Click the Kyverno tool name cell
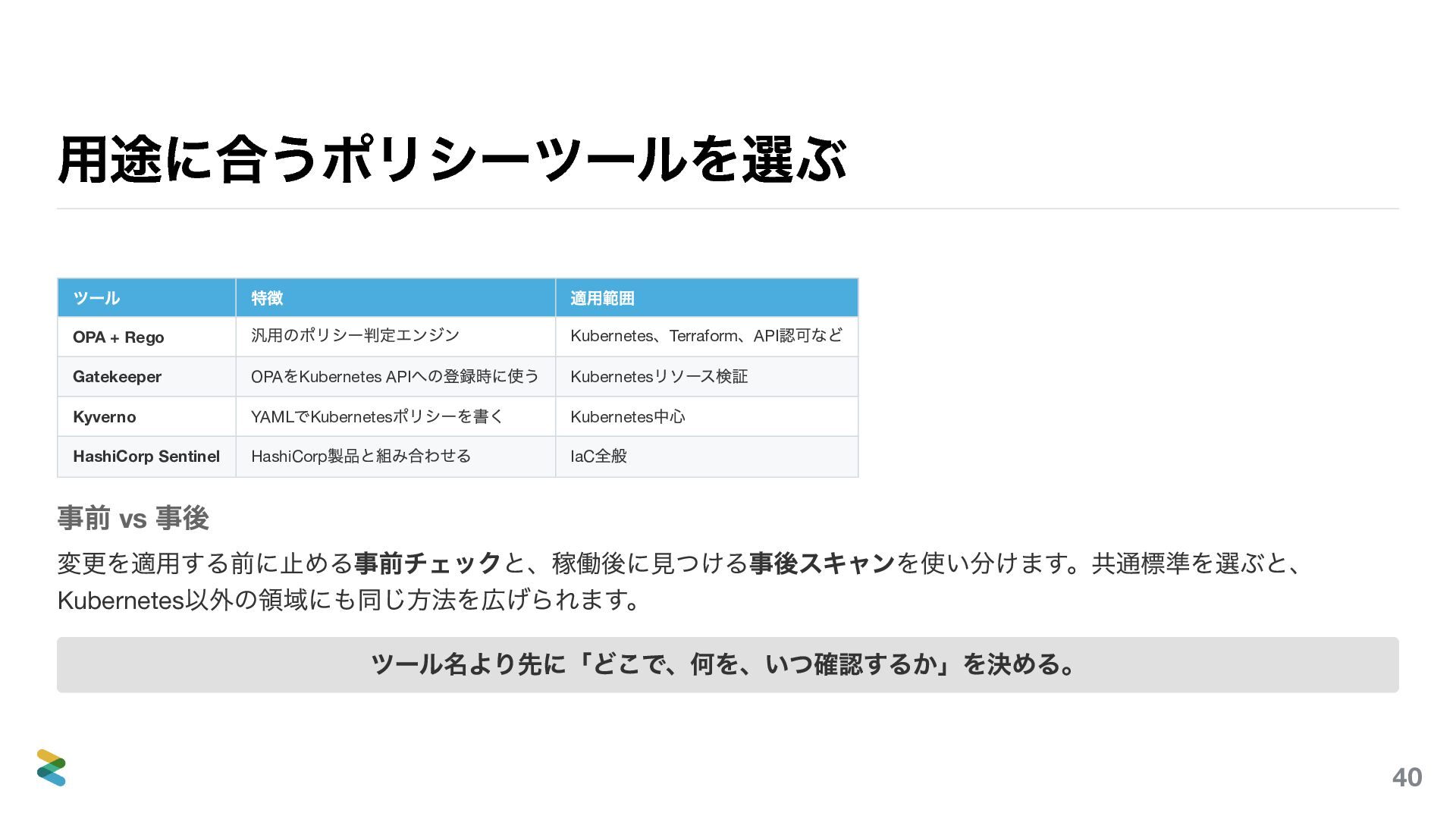 (146, 416)
